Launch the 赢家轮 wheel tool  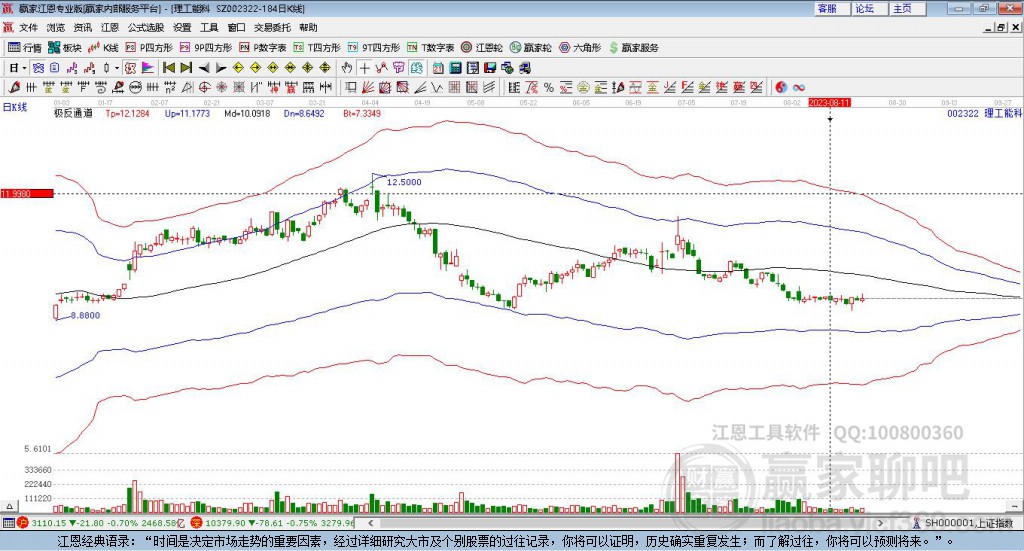(531, 48)
